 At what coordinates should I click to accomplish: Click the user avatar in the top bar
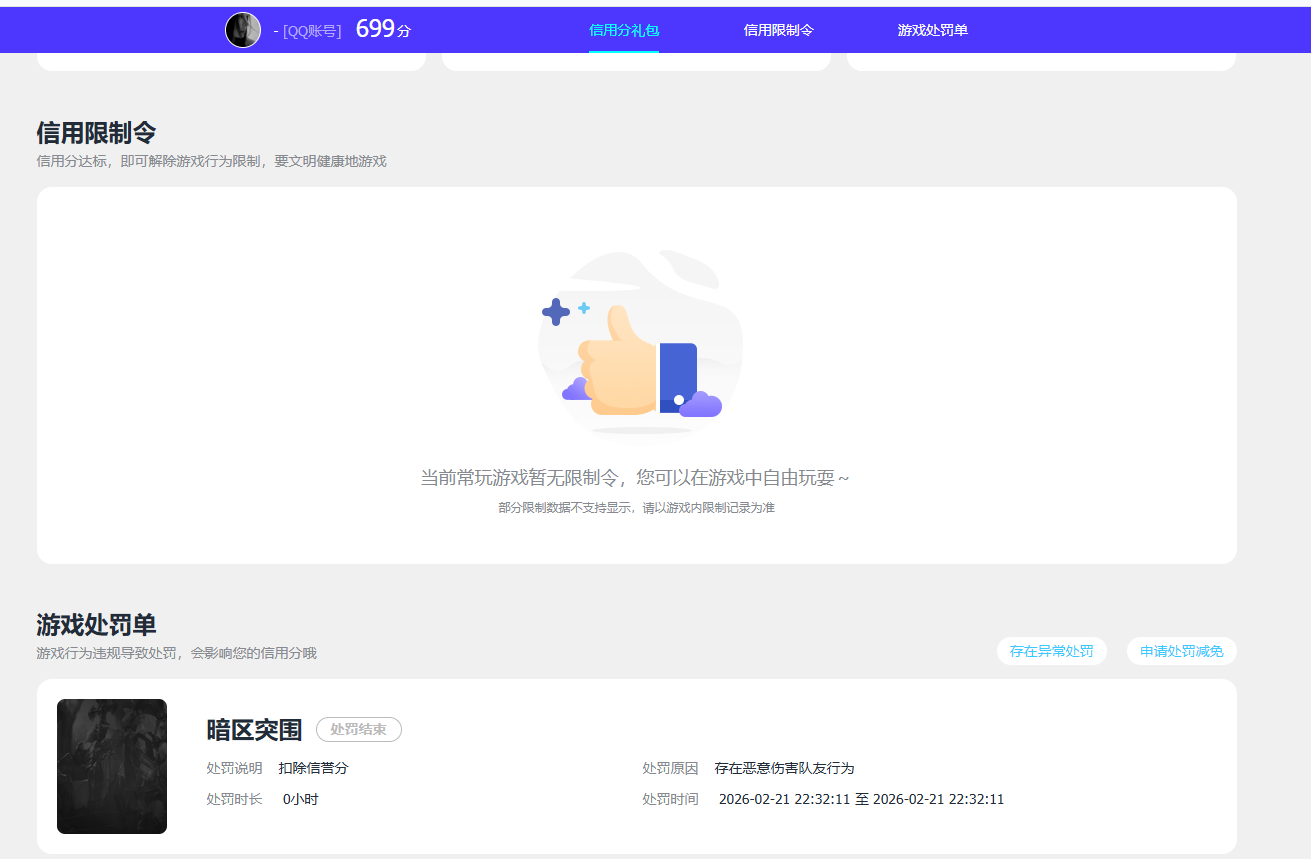[x=243, y=30]
